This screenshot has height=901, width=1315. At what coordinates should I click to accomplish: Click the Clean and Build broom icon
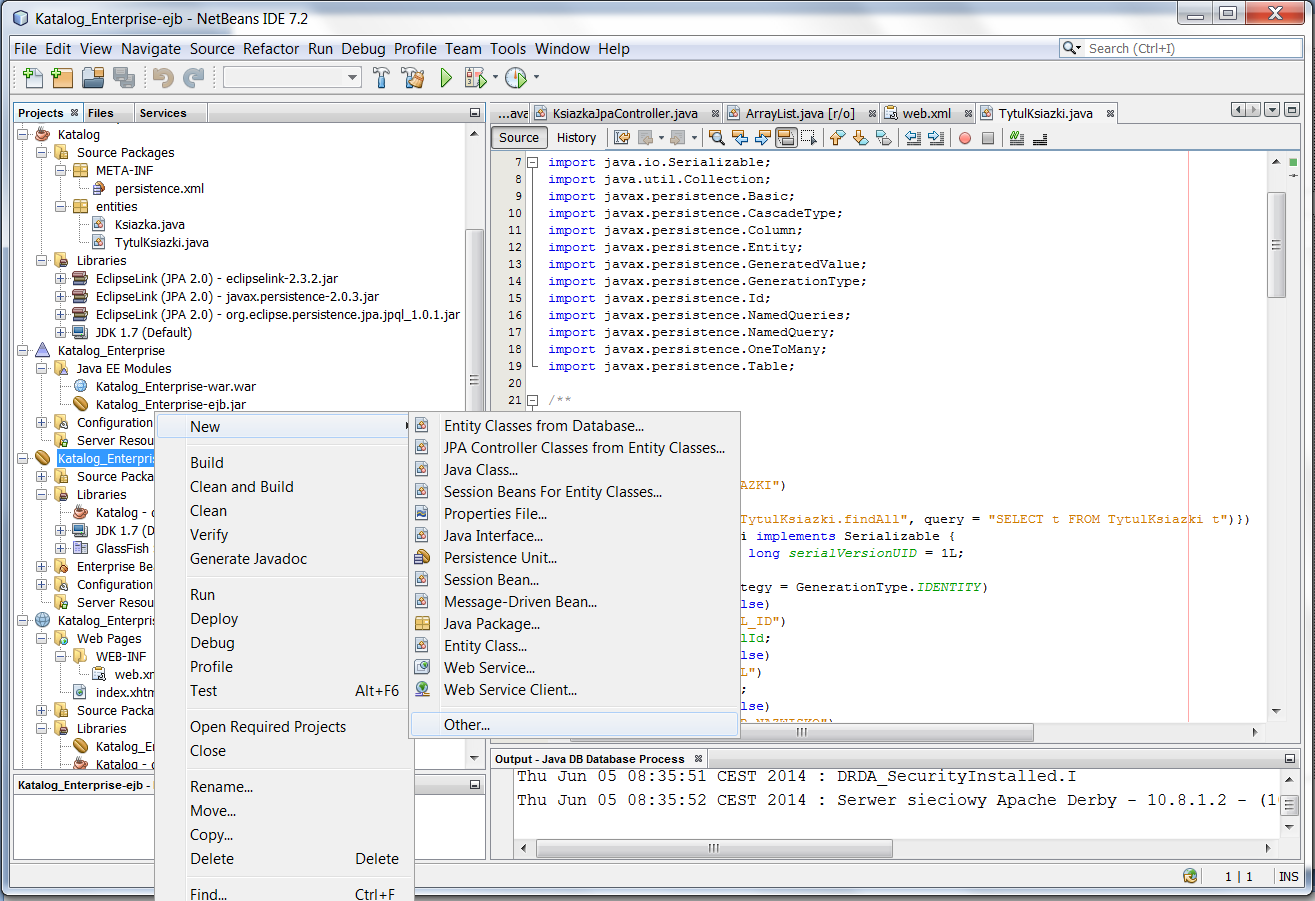(x=412, y=77)
